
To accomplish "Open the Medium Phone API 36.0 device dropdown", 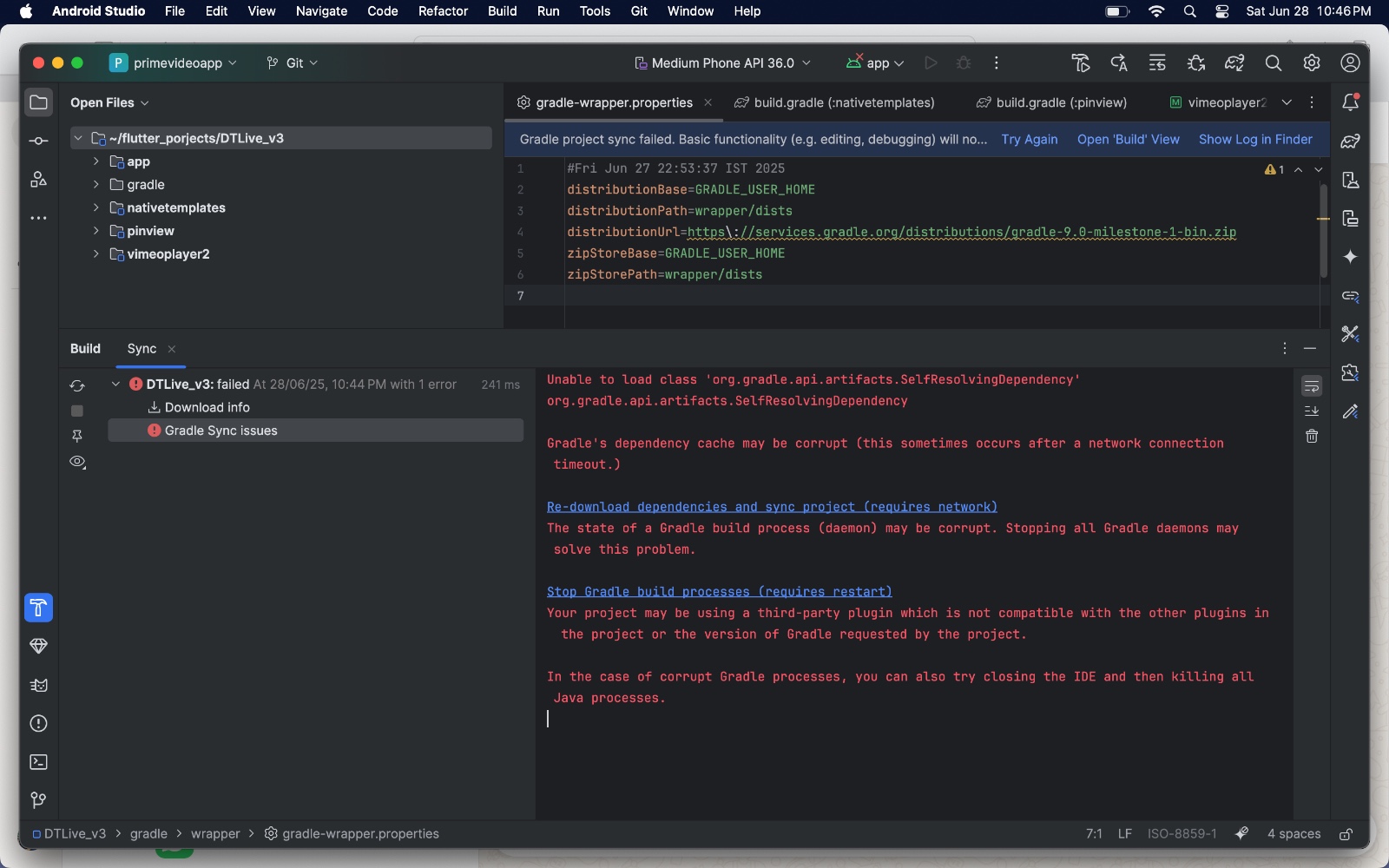I will click(723, 62).
